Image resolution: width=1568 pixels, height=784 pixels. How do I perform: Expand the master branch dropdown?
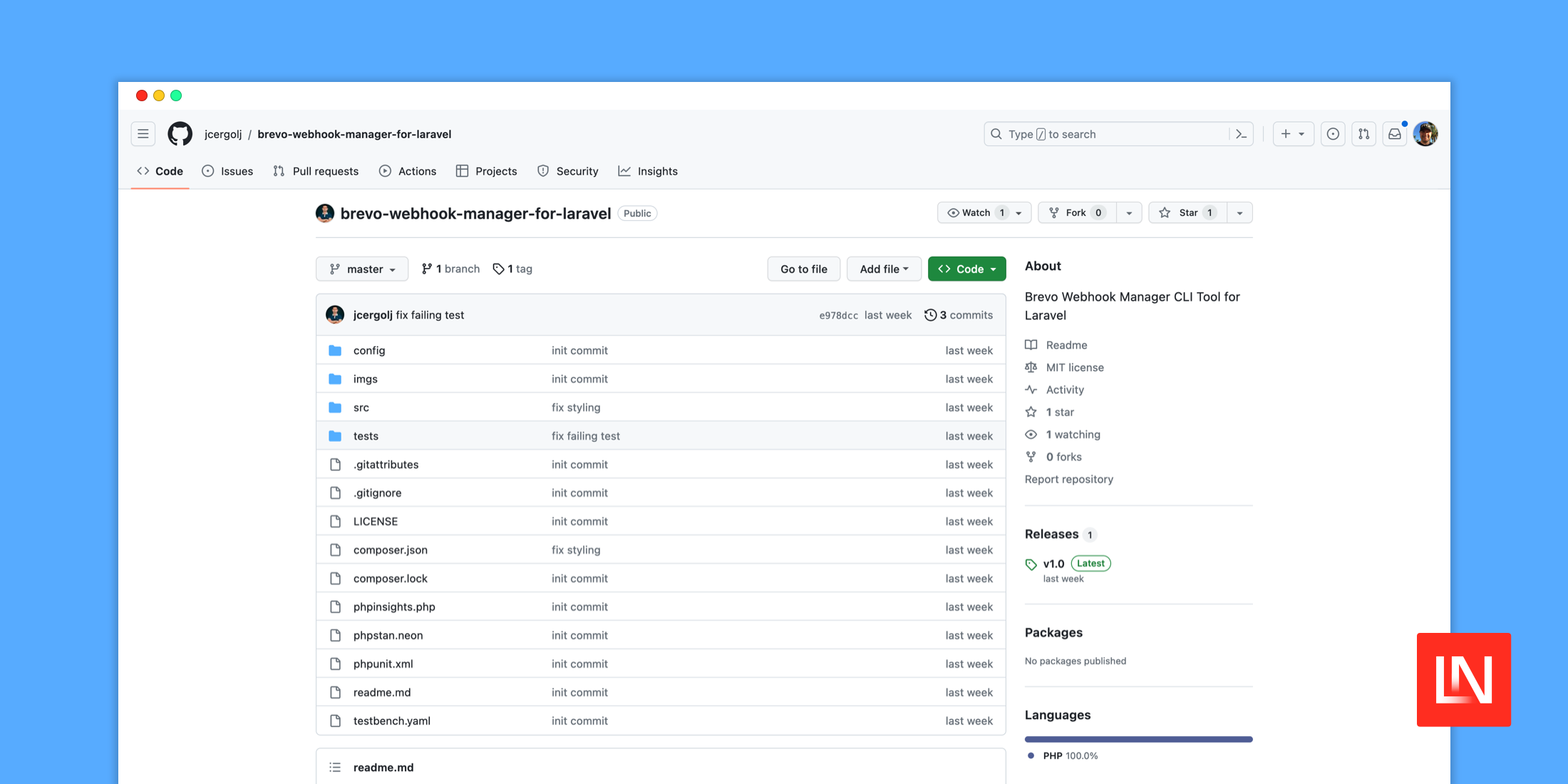click(362, 268)
